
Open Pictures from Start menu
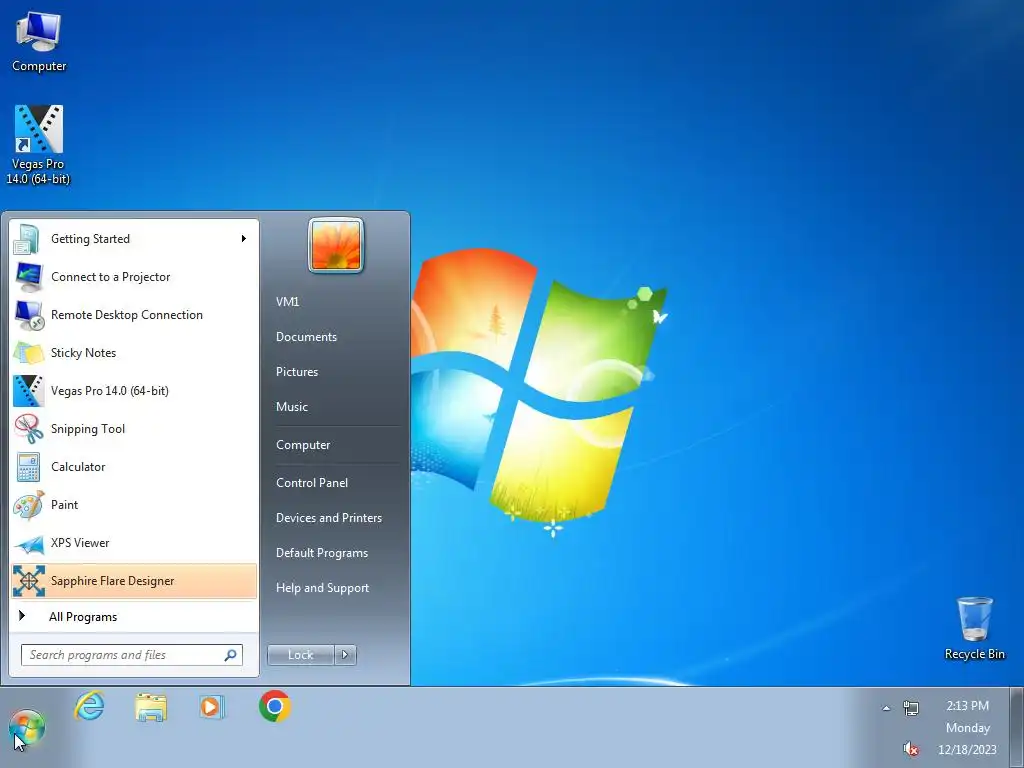click(296, 372)
